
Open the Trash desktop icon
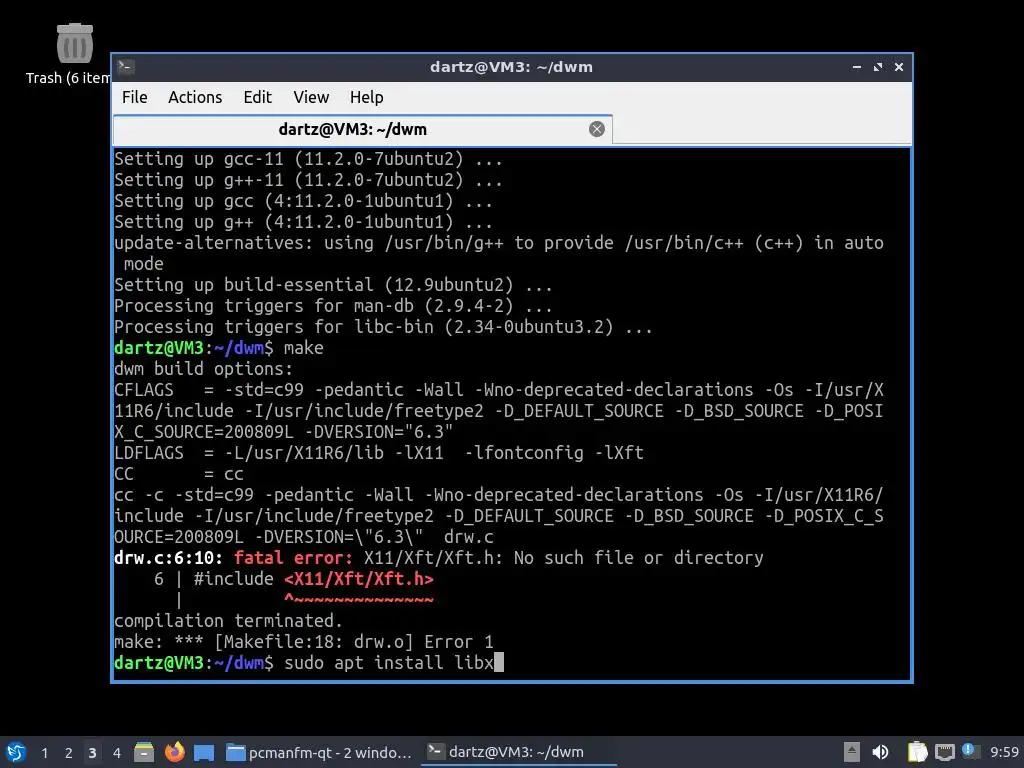coord(74,55)
